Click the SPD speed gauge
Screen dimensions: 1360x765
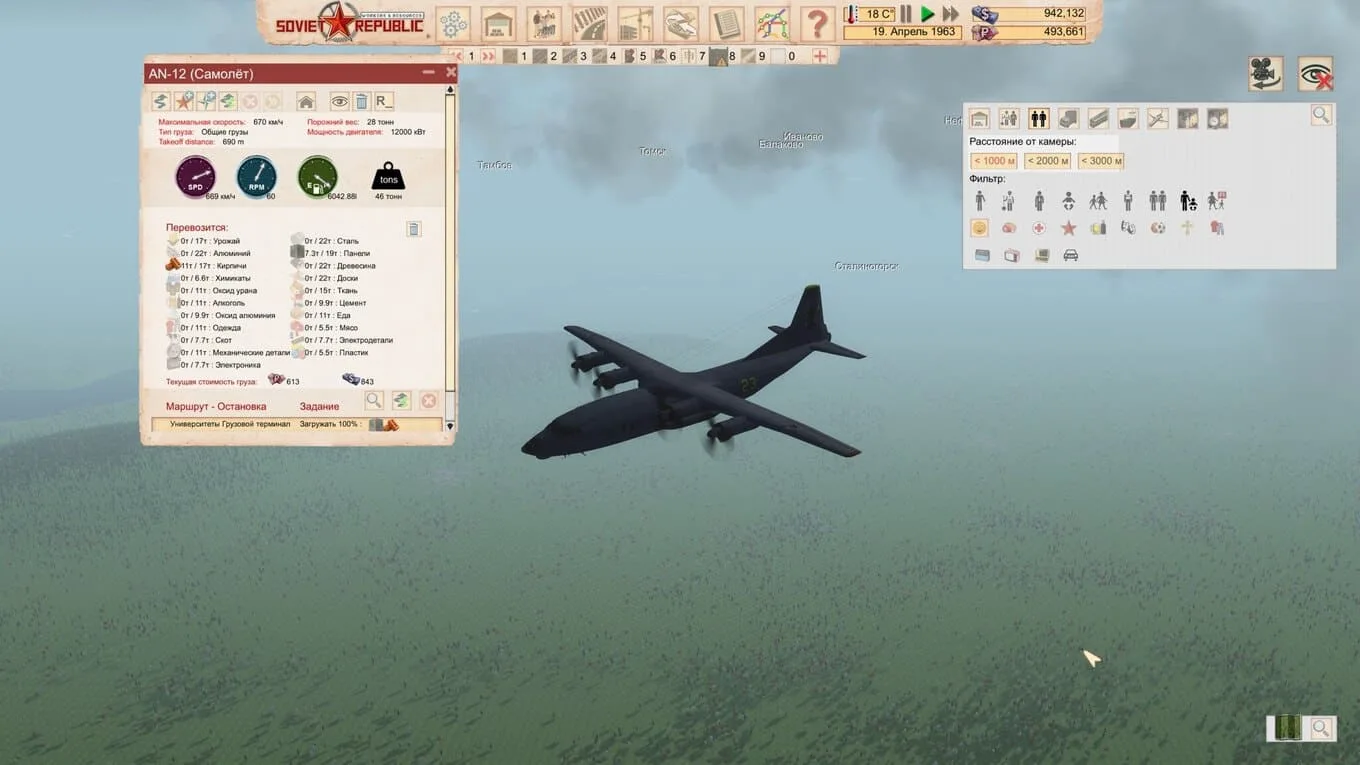[196, 177]
